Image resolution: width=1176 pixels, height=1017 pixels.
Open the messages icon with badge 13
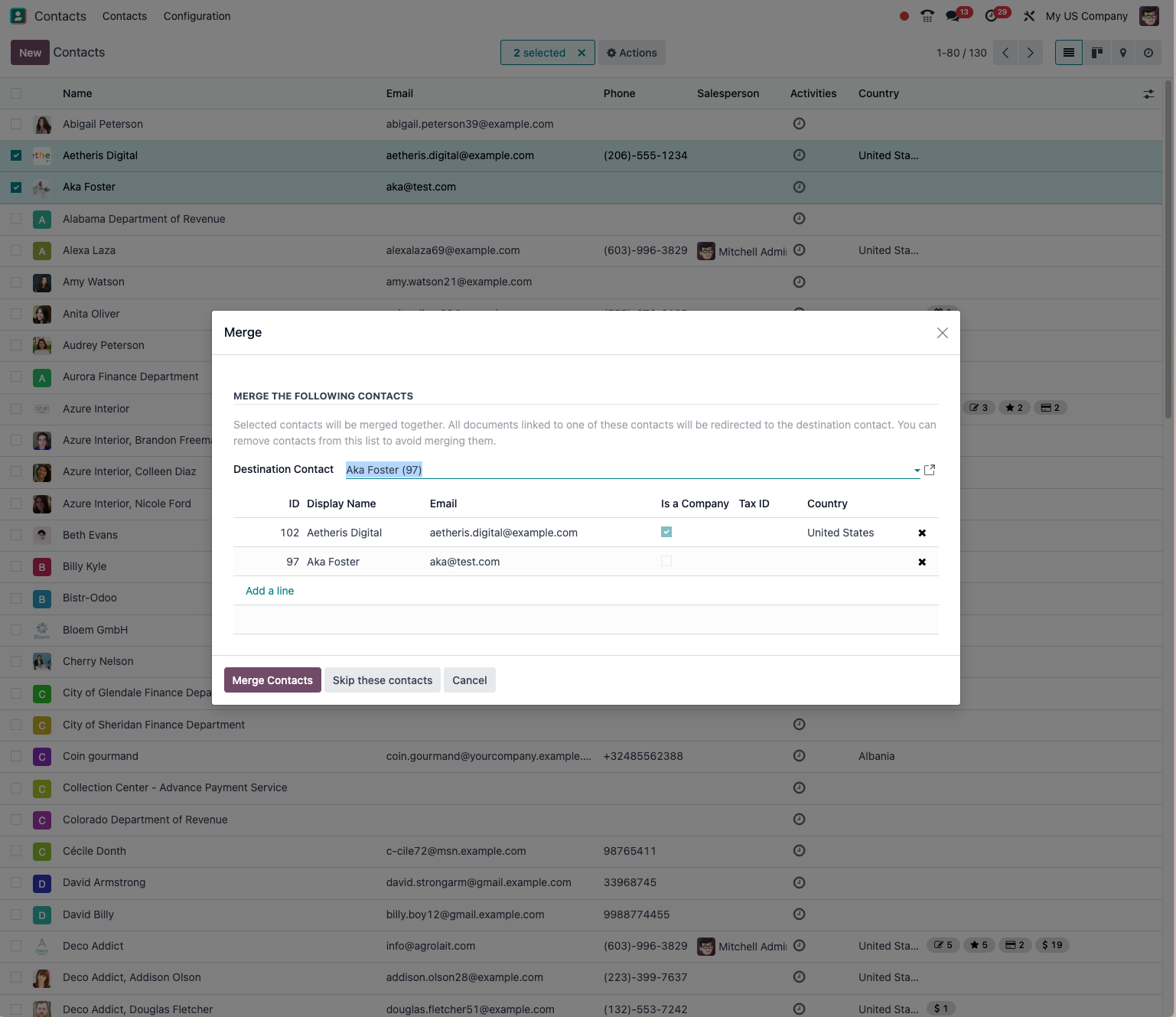(x=953, y=16)
